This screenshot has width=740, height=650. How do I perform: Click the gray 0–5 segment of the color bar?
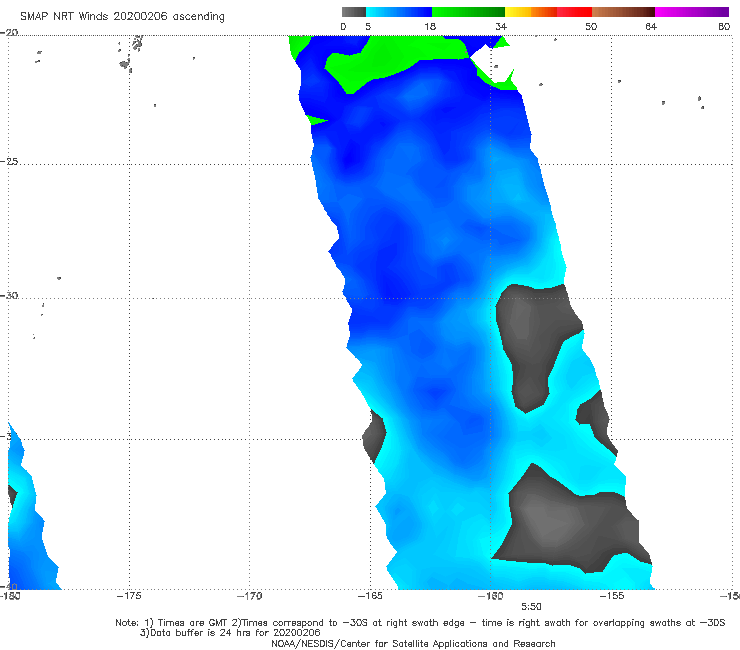(x=354, y=12)
